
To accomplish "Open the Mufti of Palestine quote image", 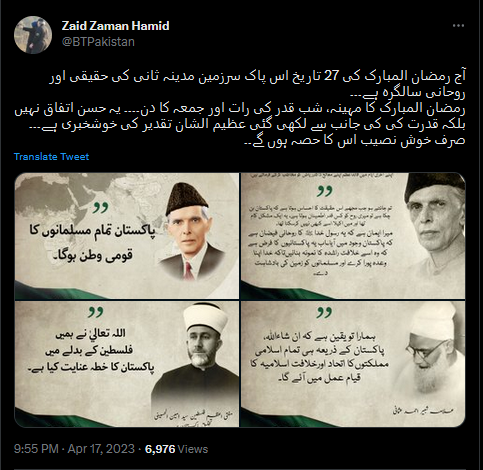I will point(127,364).
